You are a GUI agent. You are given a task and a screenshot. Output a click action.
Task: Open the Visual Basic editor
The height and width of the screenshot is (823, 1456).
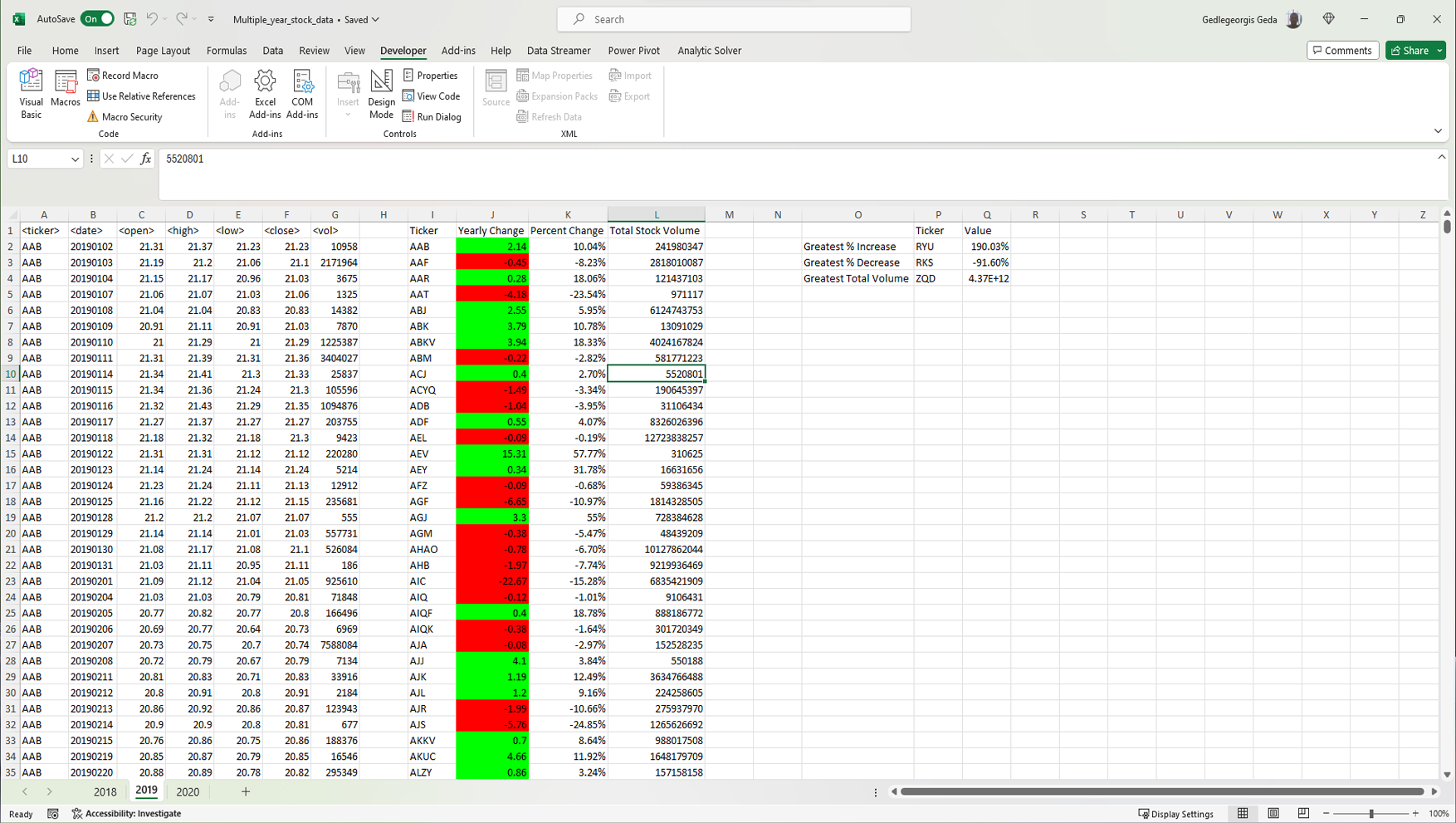point(31,93)
